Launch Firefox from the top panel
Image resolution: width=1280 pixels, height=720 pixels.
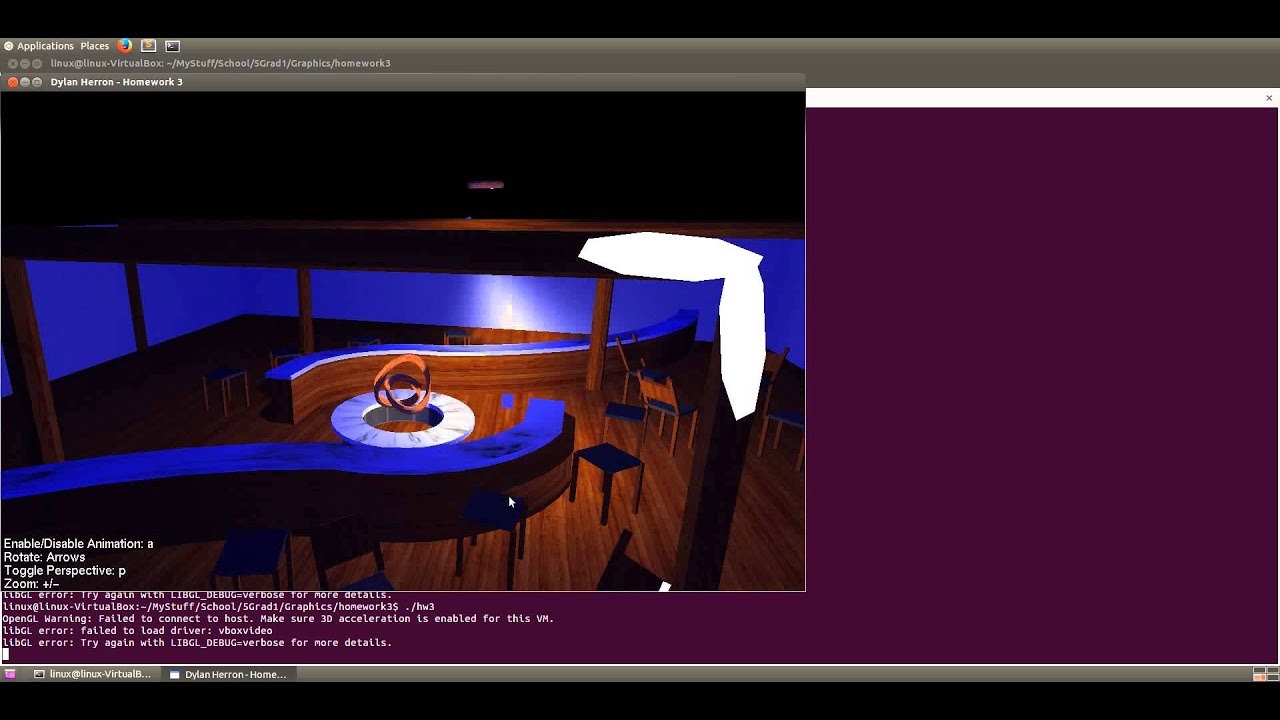point(124,46)
